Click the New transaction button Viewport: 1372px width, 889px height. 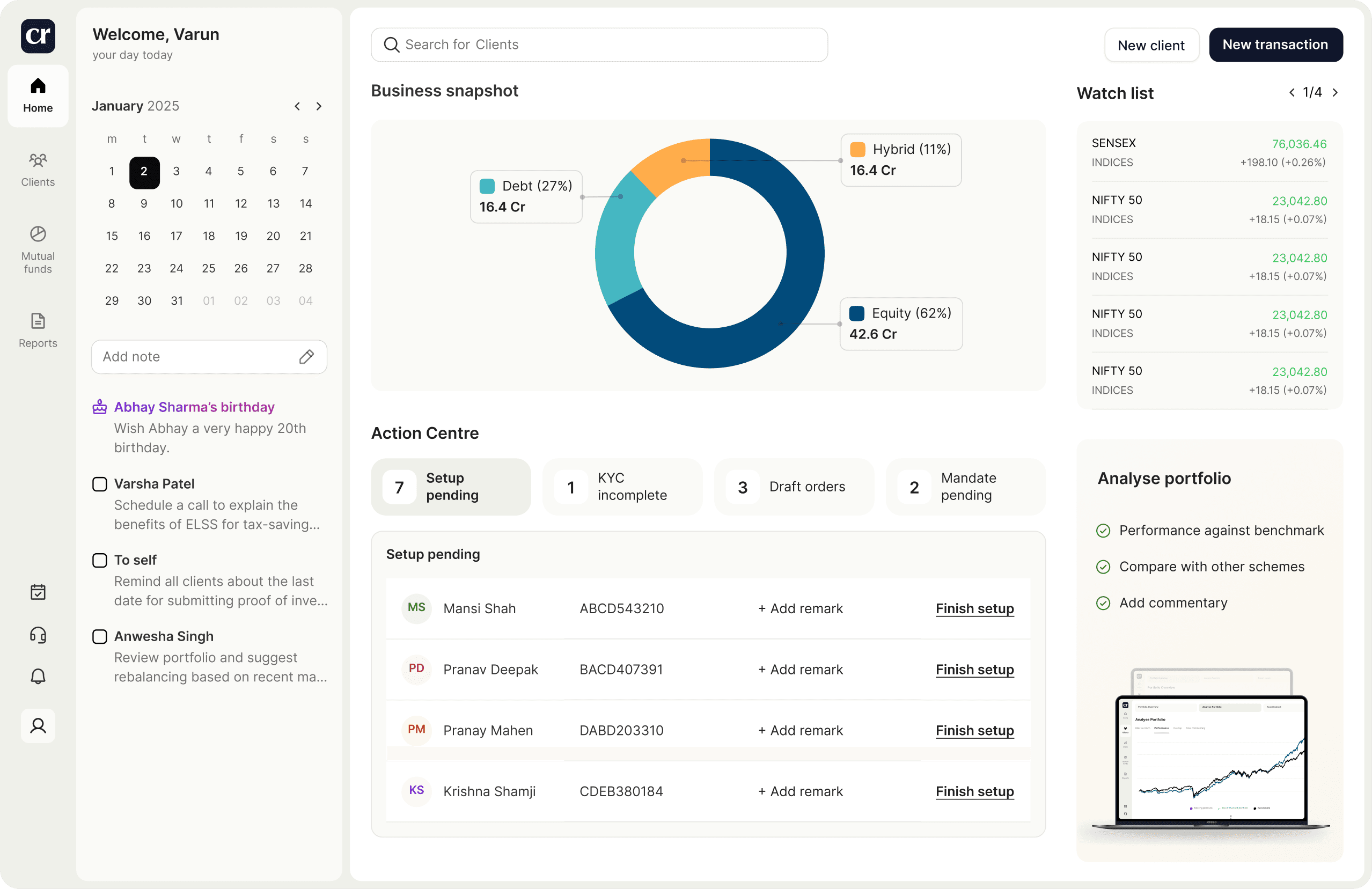(1275, 45)
